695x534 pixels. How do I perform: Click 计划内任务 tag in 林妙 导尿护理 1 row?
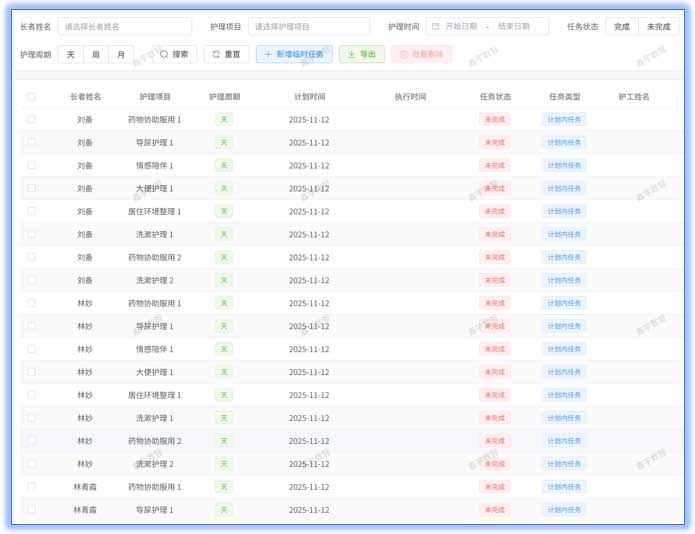(564, 326)
